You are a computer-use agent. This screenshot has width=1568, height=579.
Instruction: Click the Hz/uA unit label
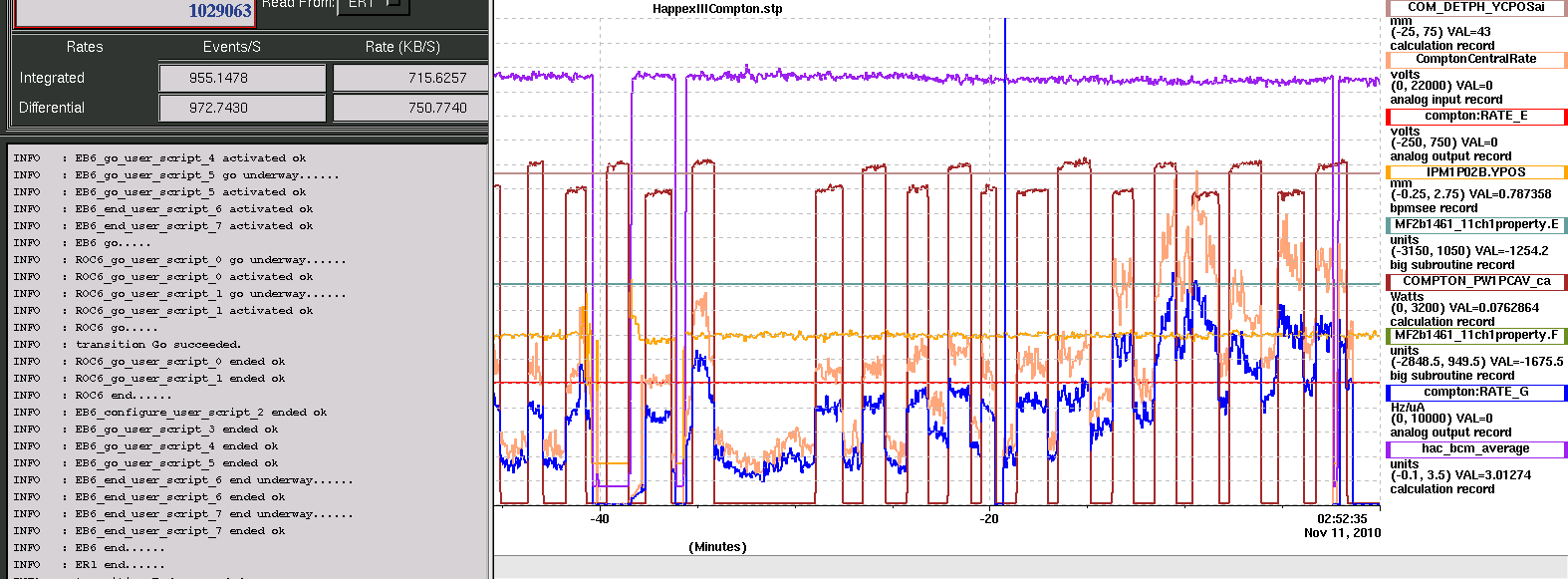click(1408, 407)
